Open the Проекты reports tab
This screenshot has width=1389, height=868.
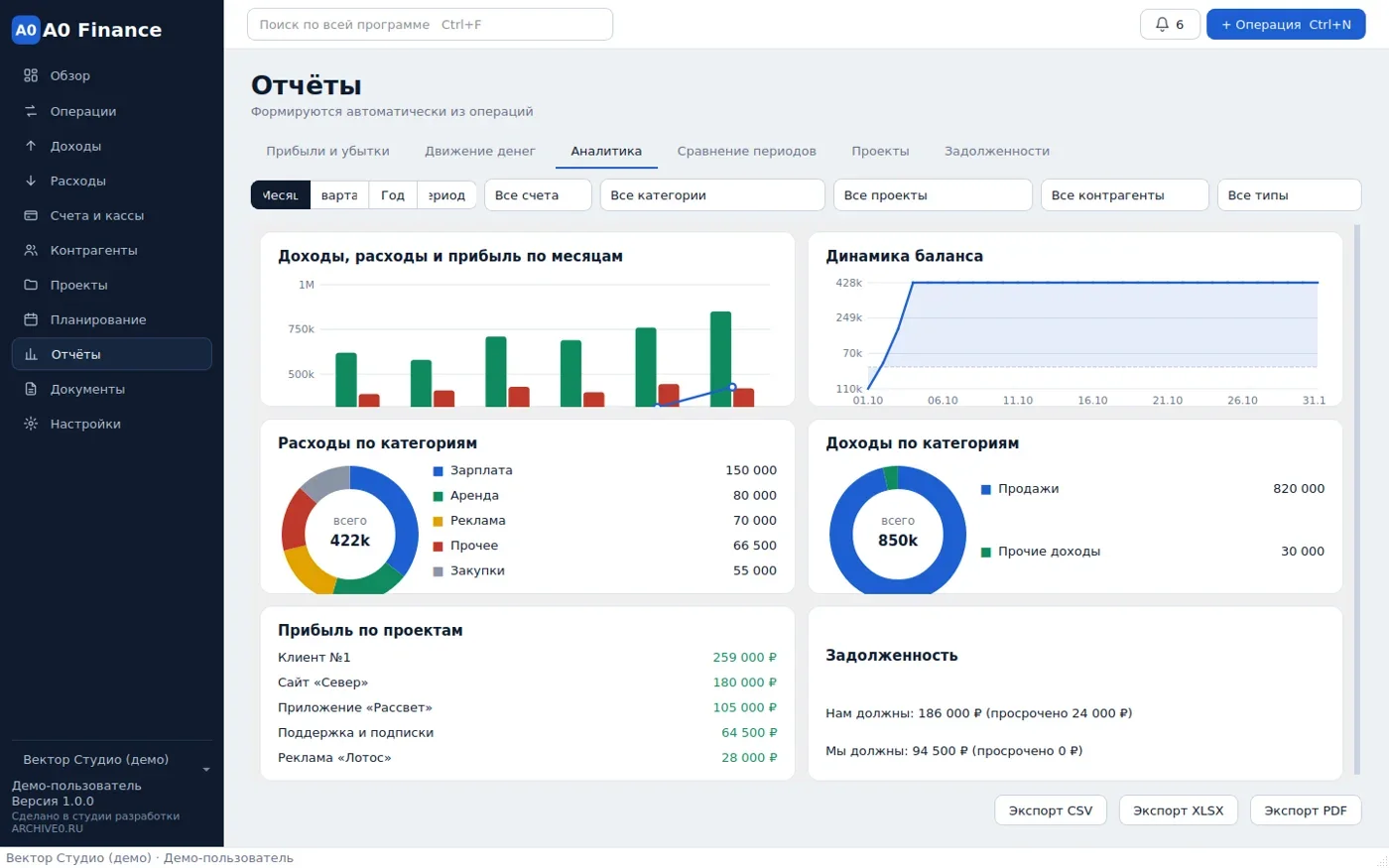880,151
